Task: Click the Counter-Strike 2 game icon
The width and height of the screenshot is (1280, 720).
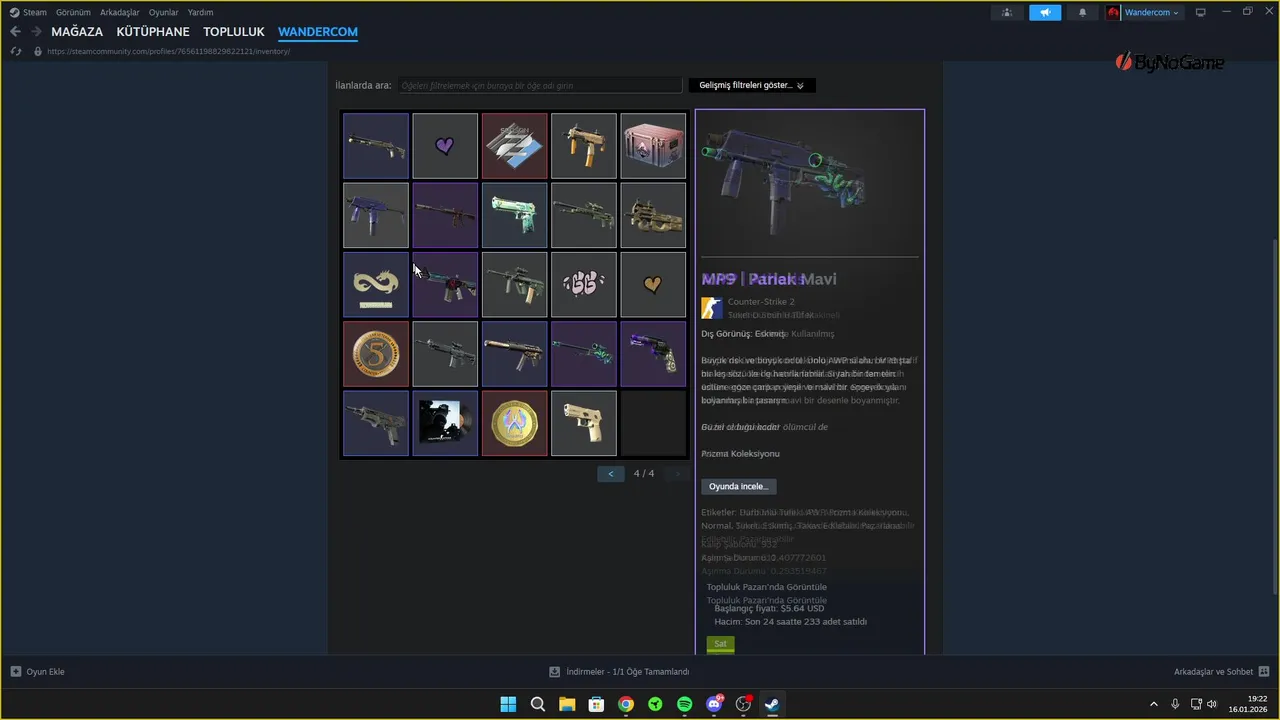Action: 711,308
